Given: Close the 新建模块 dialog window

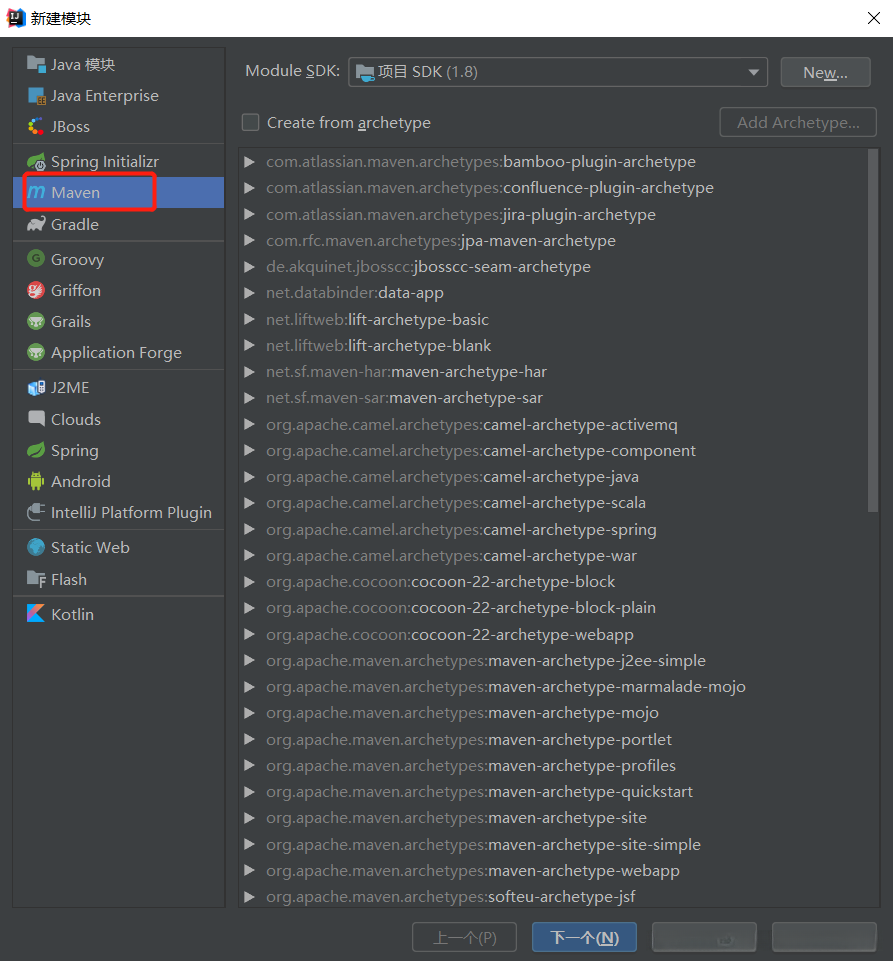Looking at the screenshot, I should pos(872,18).
